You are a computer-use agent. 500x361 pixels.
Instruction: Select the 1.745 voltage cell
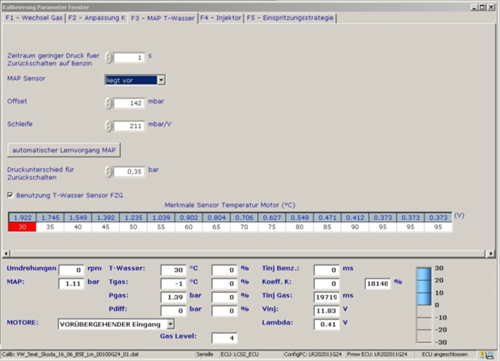(50, 218)
